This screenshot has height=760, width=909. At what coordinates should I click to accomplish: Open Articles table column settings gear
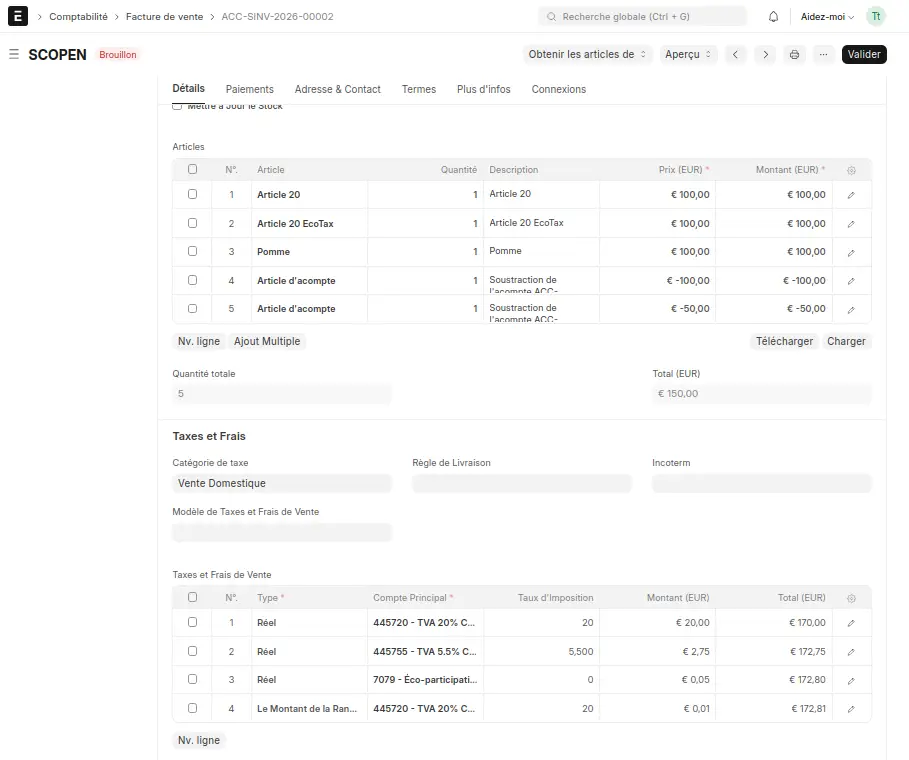point(851,170)
